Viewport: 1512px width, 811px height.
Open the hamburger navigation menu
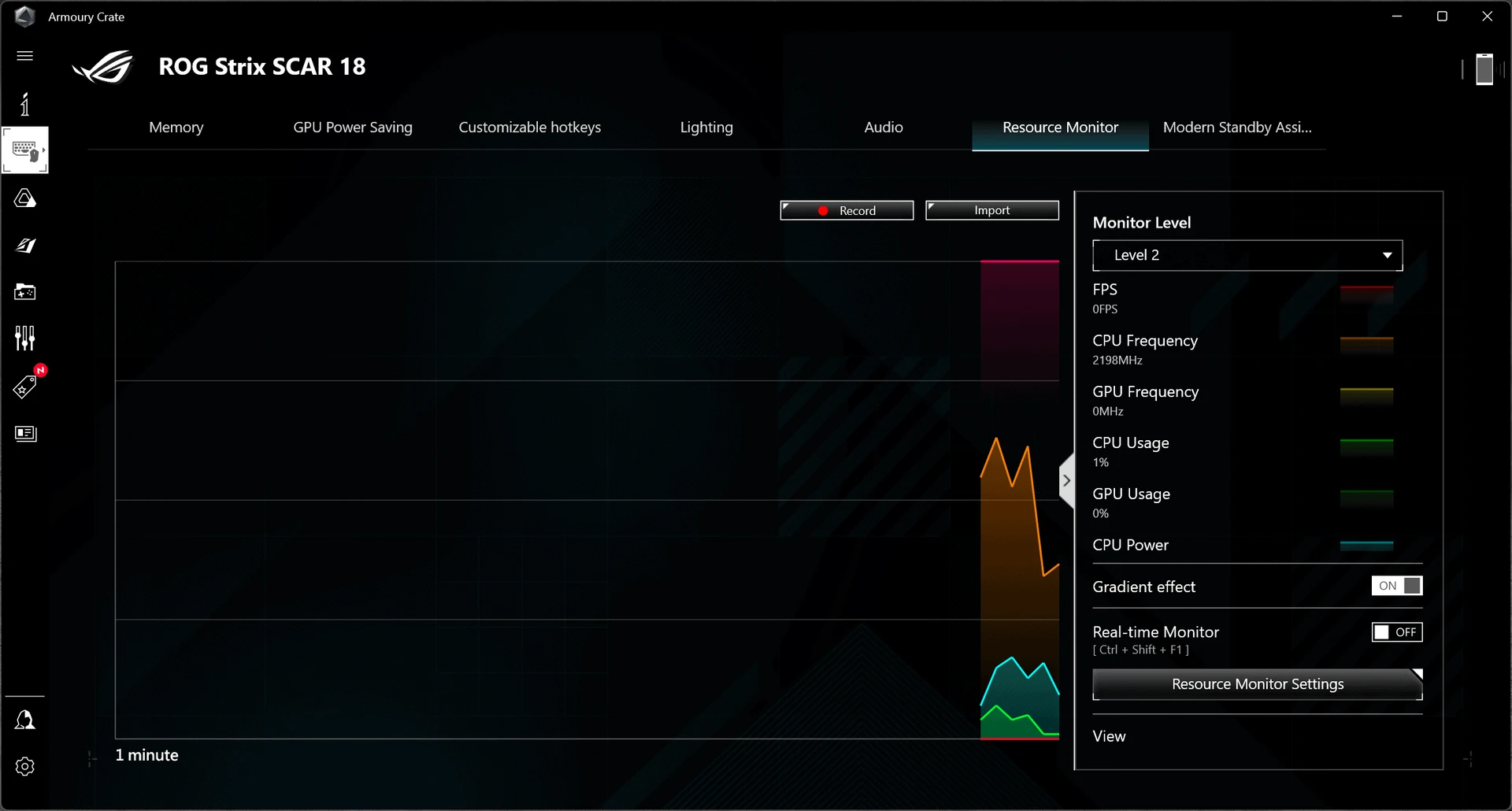(x=25, y=56)
